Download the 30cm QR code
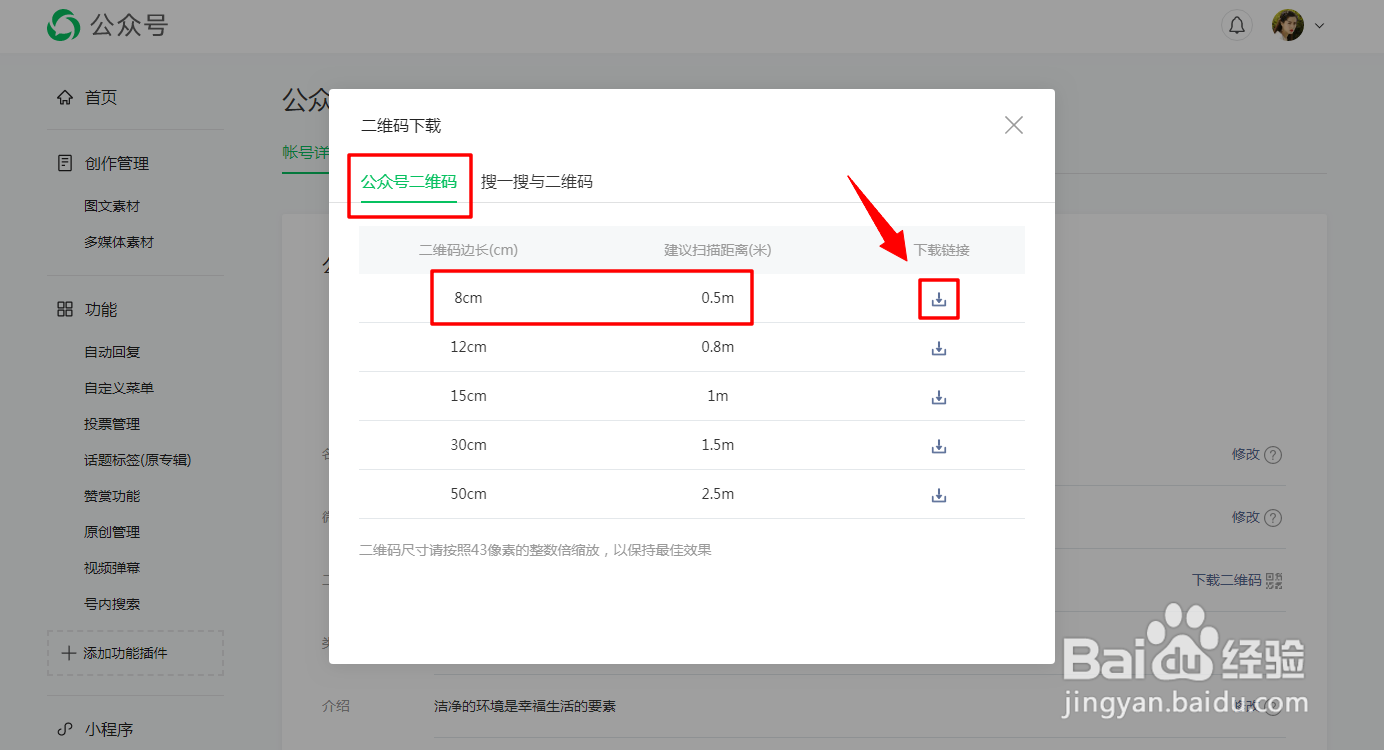Screen dimensions: 1384x750 point(938,445)
